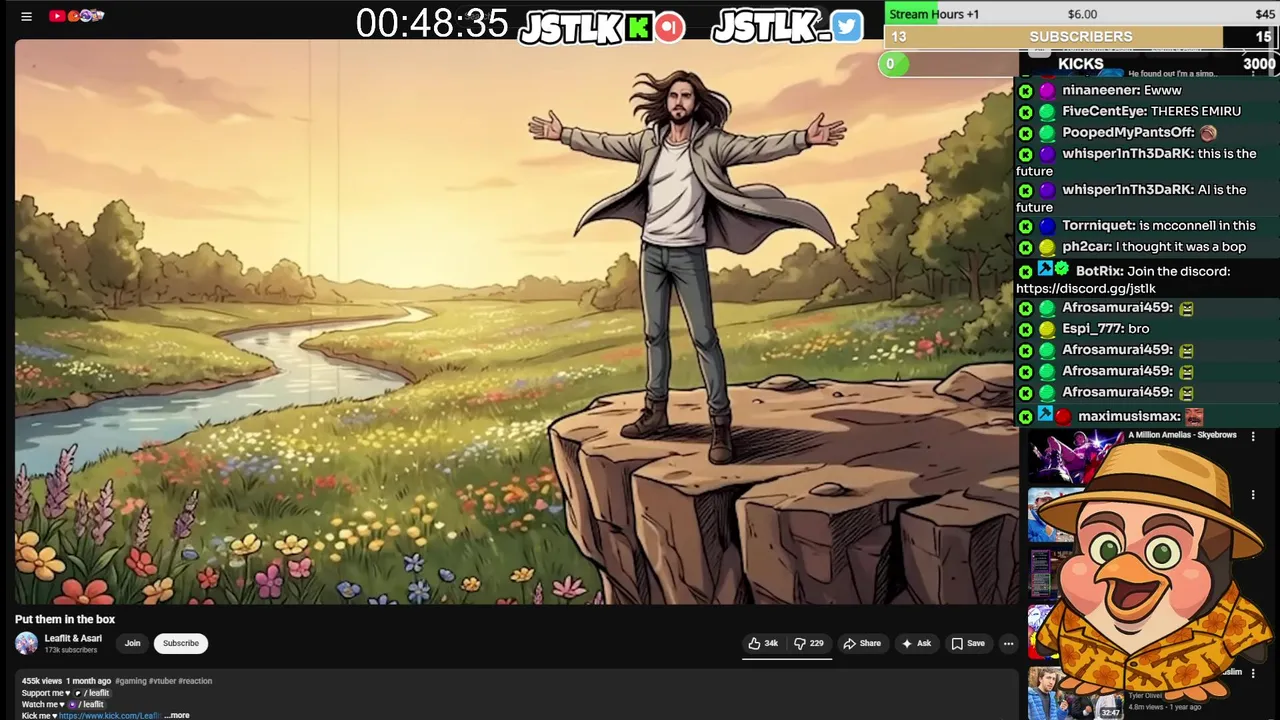The width and height of the screenshot is (1280, 720).
Task: Click the username 'Espi_777' in chat
Action: 1091,328
